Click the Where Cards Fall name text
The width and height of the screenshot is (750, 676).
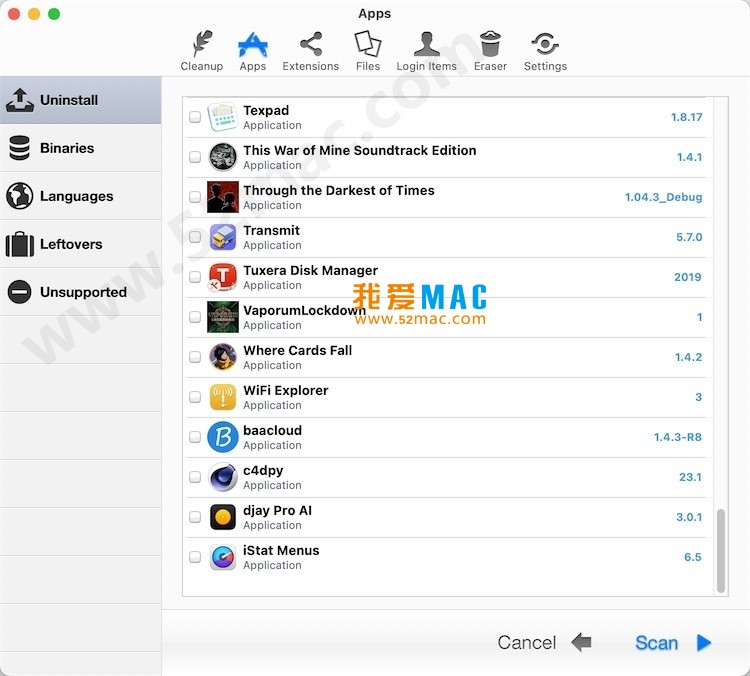(x=298, y=350)
